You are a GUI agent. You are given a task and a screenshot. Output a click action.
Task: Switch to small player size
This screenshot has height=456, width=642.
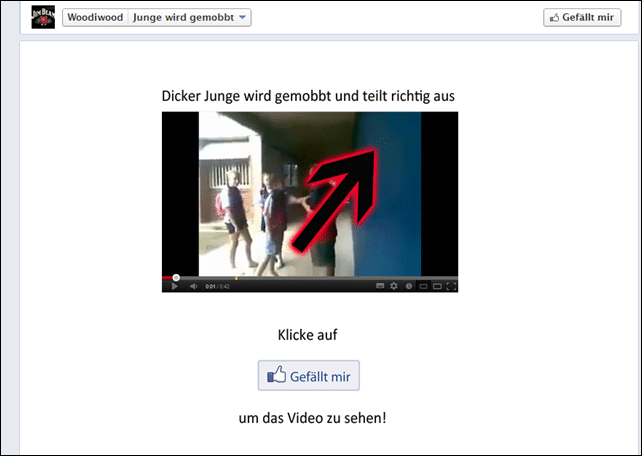click(423, 286)
